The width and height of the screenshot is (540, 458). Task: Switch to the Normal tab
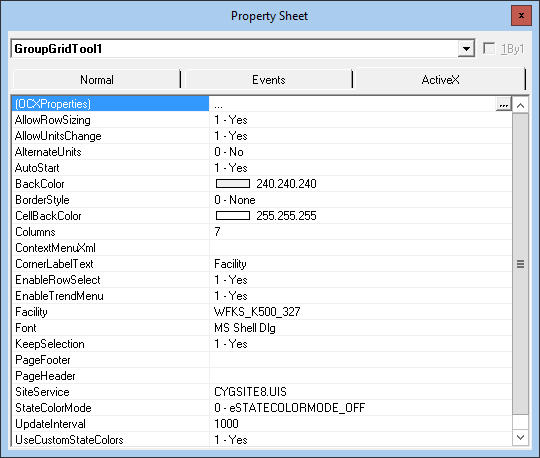tap(96, 80)
